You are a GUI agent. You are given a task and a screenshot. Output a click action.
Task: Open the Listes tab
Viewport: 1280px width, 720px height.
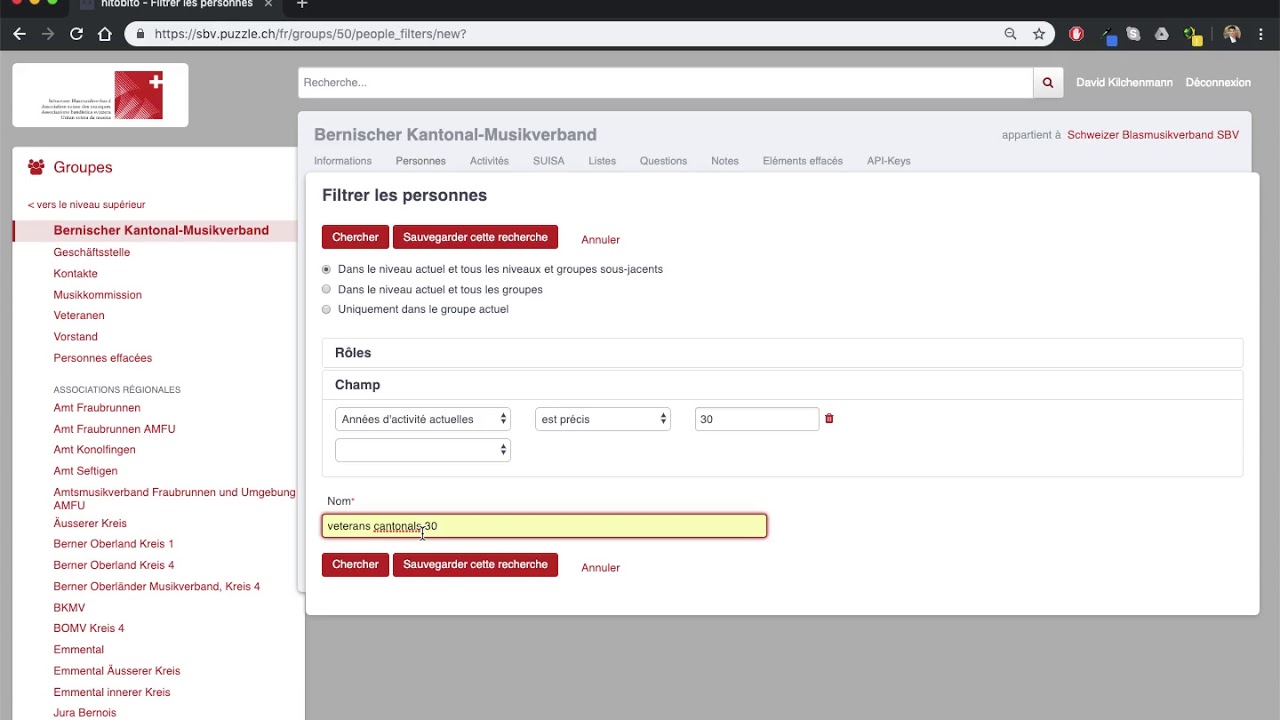coord(602,161)
